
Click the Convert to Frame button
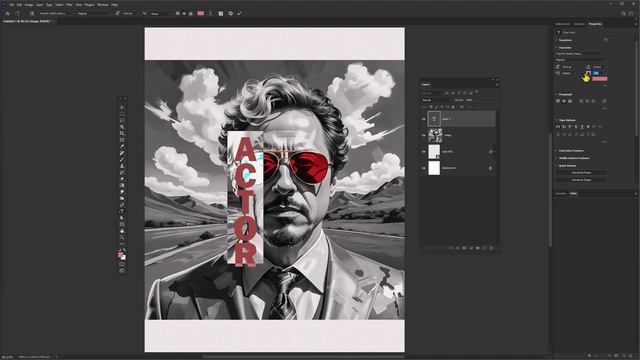click(581, 173)
